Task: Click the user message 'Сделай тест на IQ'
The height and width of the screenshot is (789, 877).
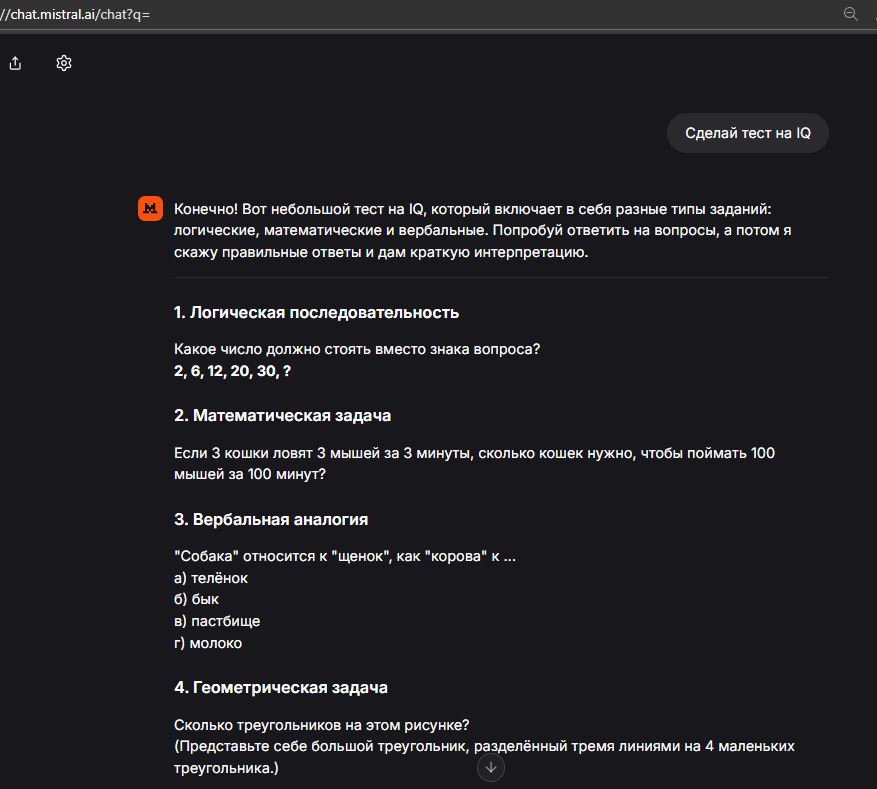Action: [747, 133]
